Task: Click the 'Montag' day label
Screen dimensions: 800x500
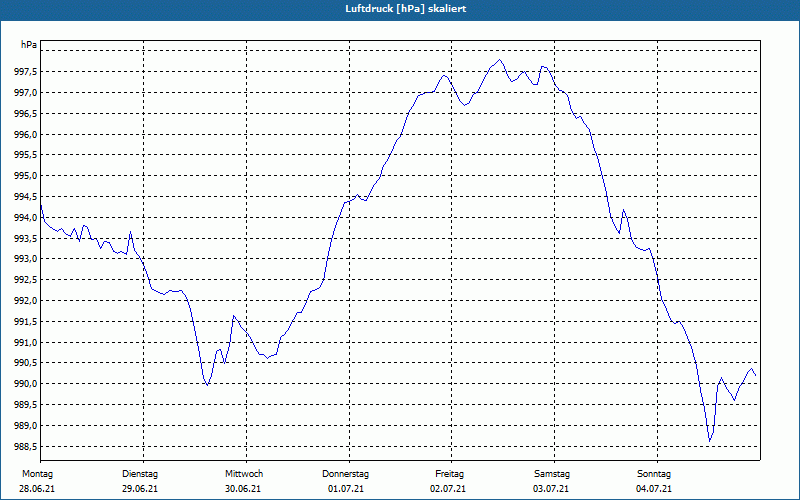Action: pyautogui.click(x=37, y=474)
